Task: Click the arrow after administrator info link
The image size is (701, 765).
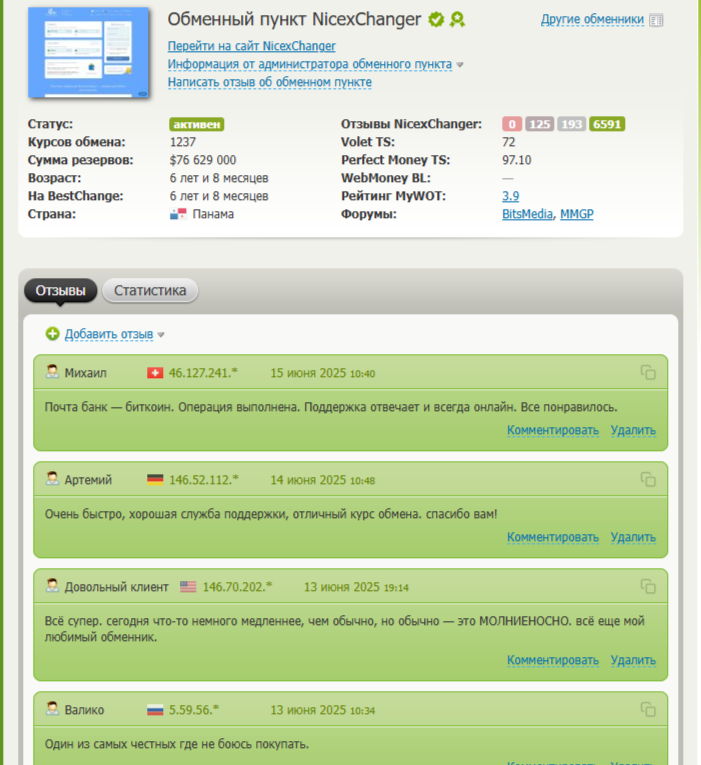Action: point(460,64)
